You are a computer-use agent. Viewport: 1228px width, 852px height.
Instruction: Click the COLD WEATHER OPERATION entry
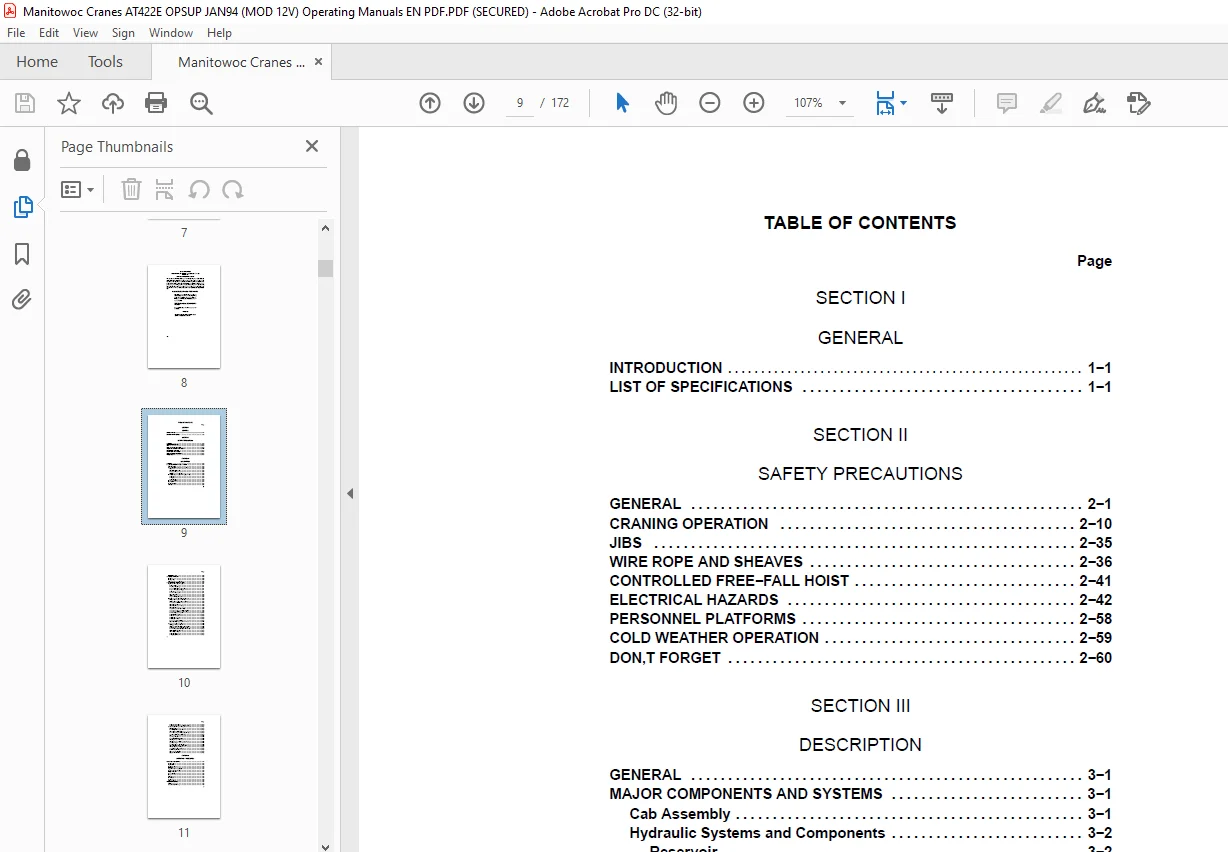point(860,638)
